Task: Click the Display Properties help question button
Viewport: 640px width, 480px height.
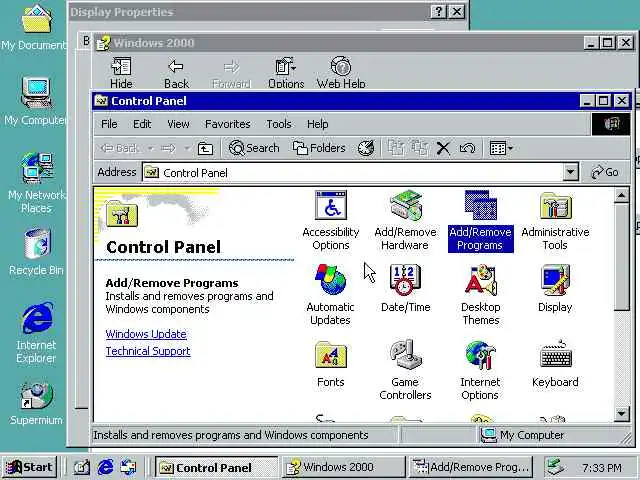Action: 438,11
